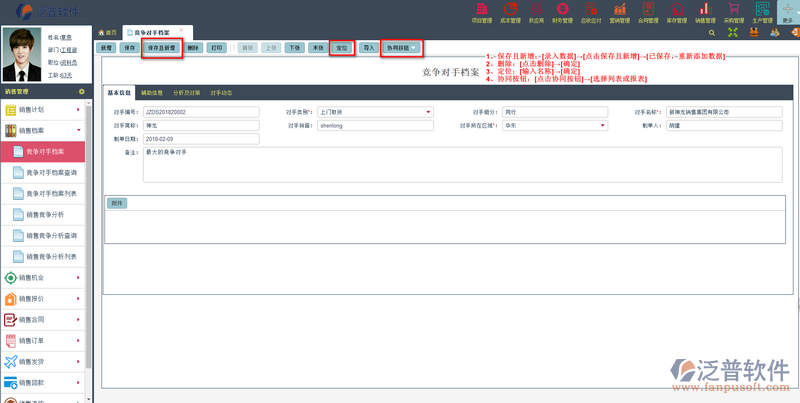Open 采购管理 shopping cart icon

click(x=734, y=9)
